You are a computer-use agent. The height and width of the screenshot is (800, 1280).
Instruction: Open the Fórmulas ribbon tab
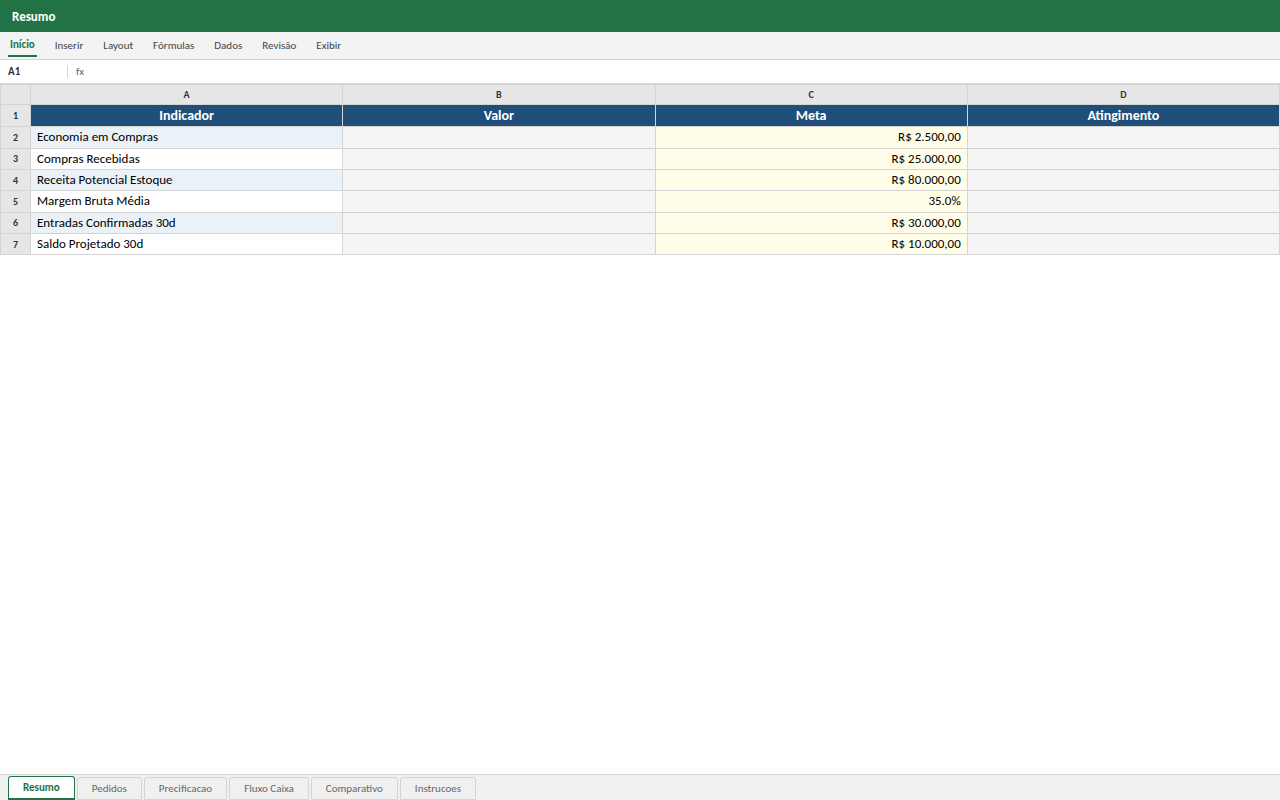tap(173, 46)
